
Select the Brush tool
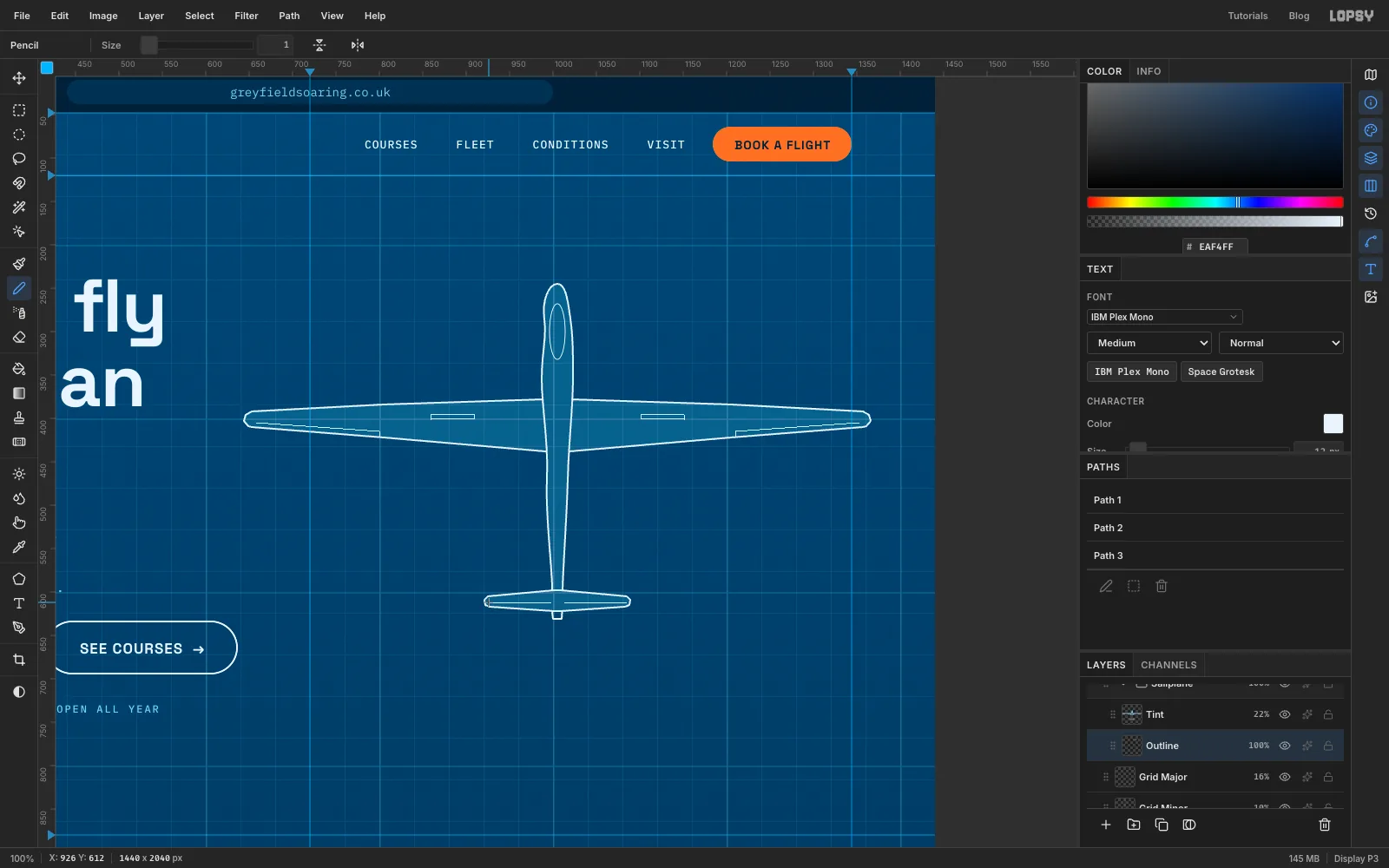tap(18, 264)
